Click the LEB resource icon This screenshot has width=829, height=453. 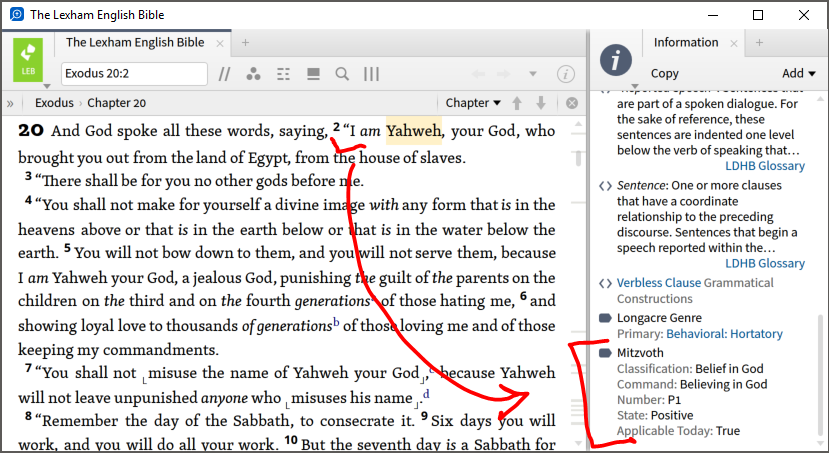click(x=27, y=60)
